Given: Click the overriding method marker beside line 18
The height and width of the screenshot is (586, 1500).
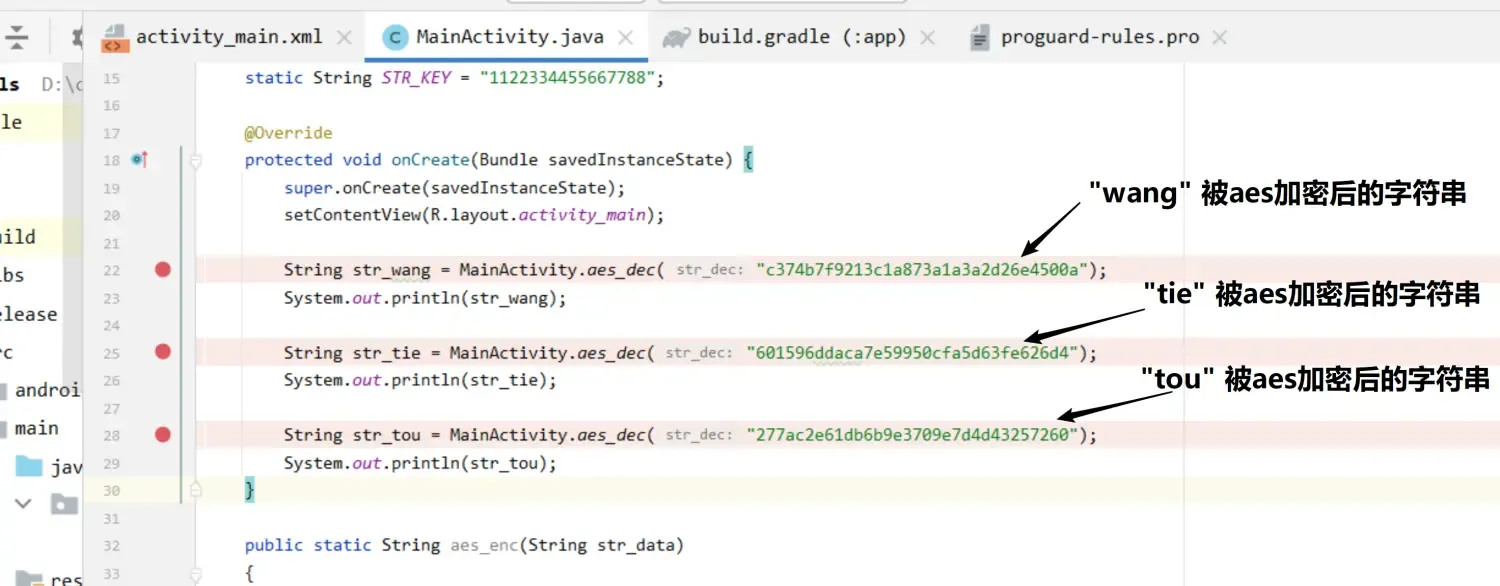Looking at the screenshot, I should [x=140, y=158].
